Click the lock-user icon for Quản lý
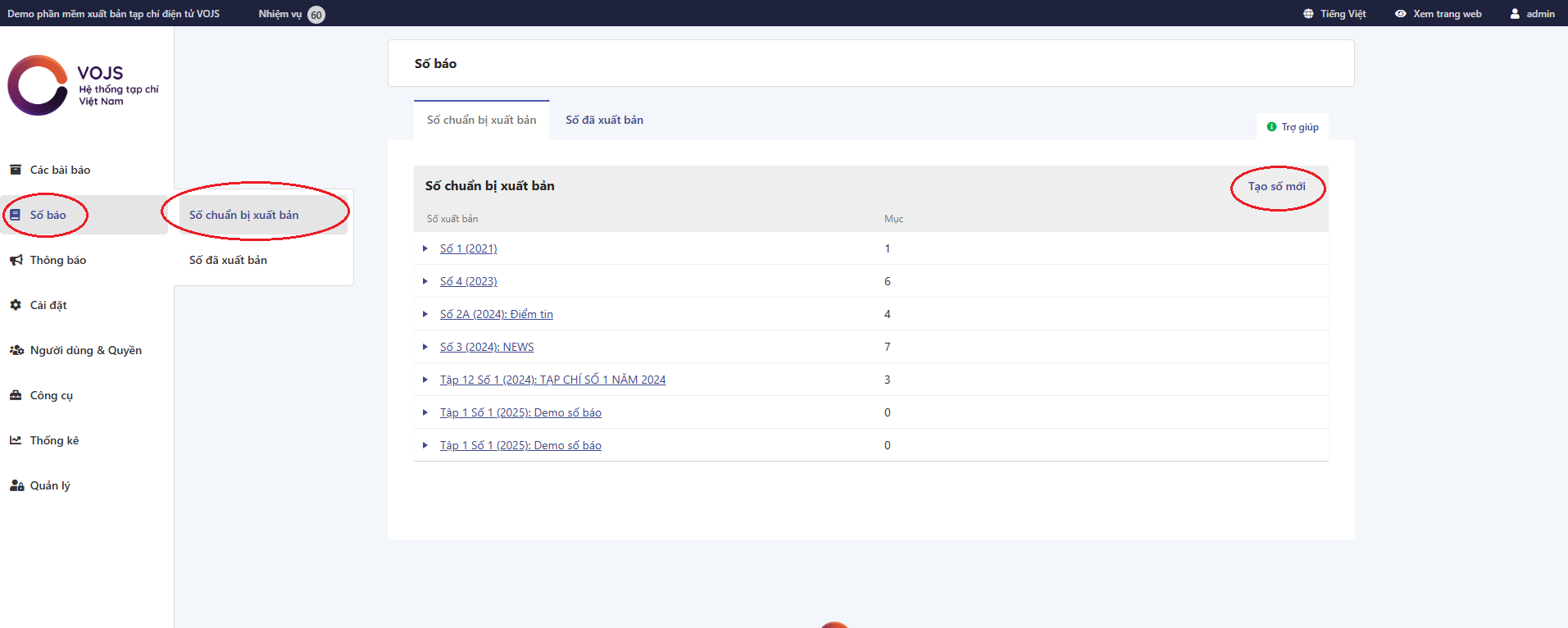The image size is (1568, 628). [x=16, y=485]
